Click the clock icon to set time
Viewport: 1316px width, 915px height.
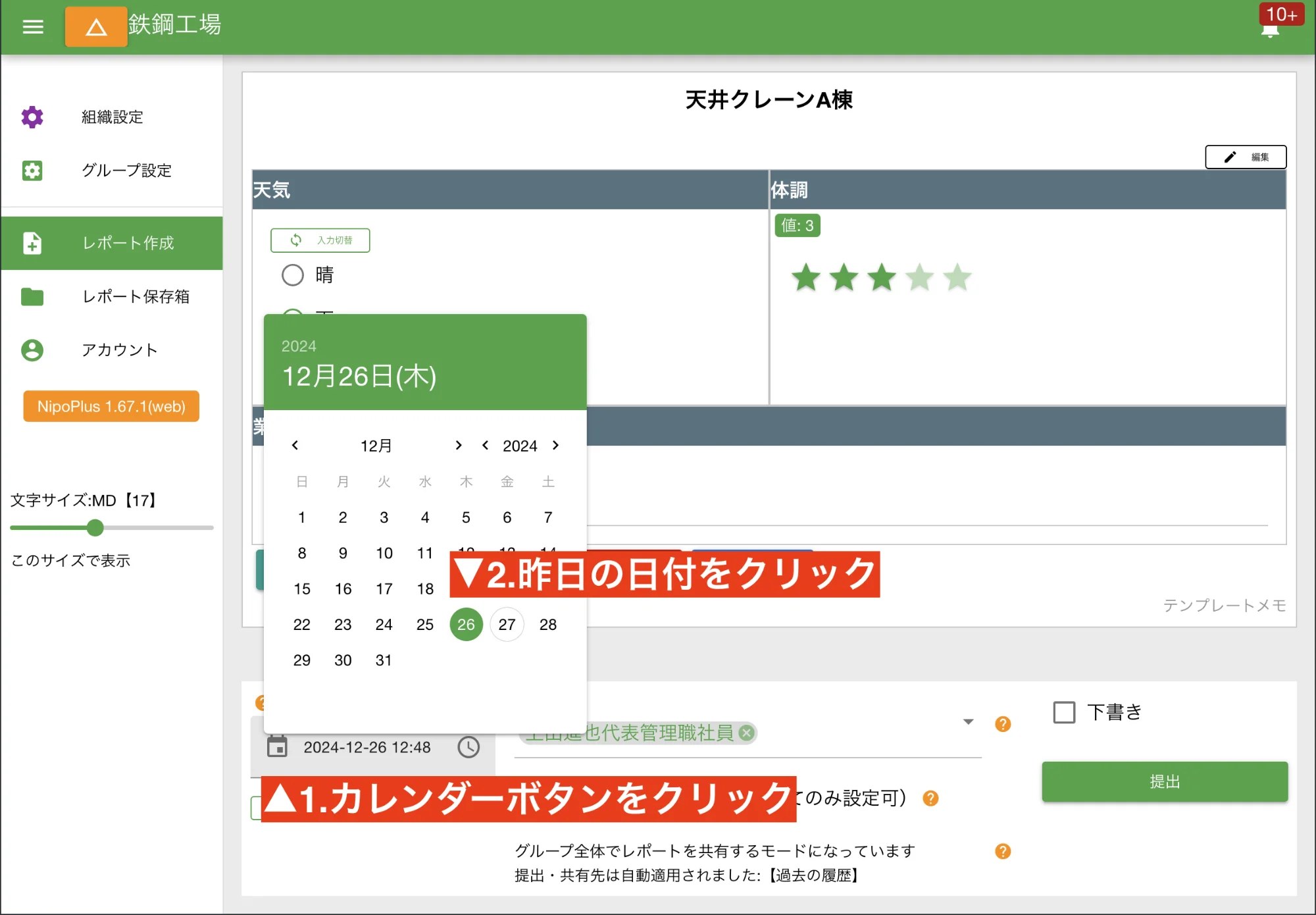[x=469, y=747]
